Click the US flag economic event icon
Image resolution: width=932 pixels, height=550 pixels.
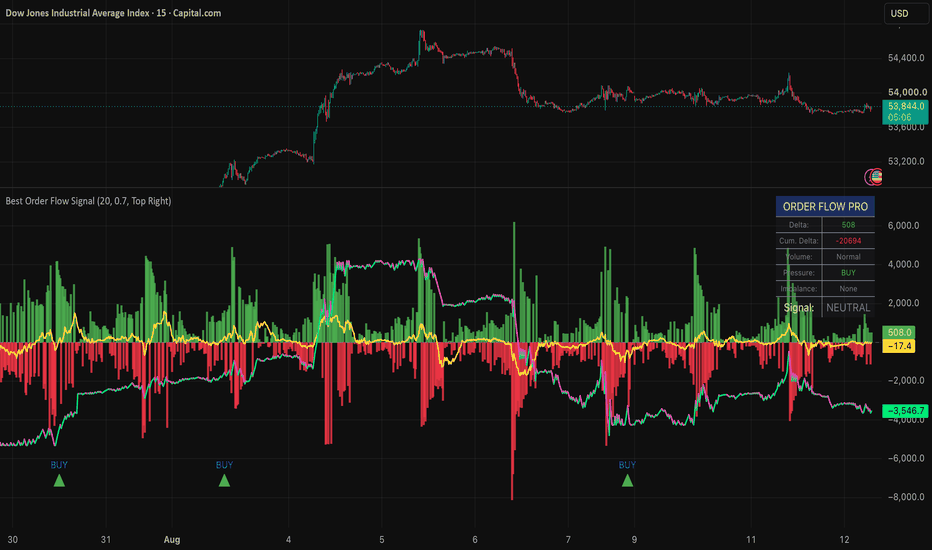876,176
